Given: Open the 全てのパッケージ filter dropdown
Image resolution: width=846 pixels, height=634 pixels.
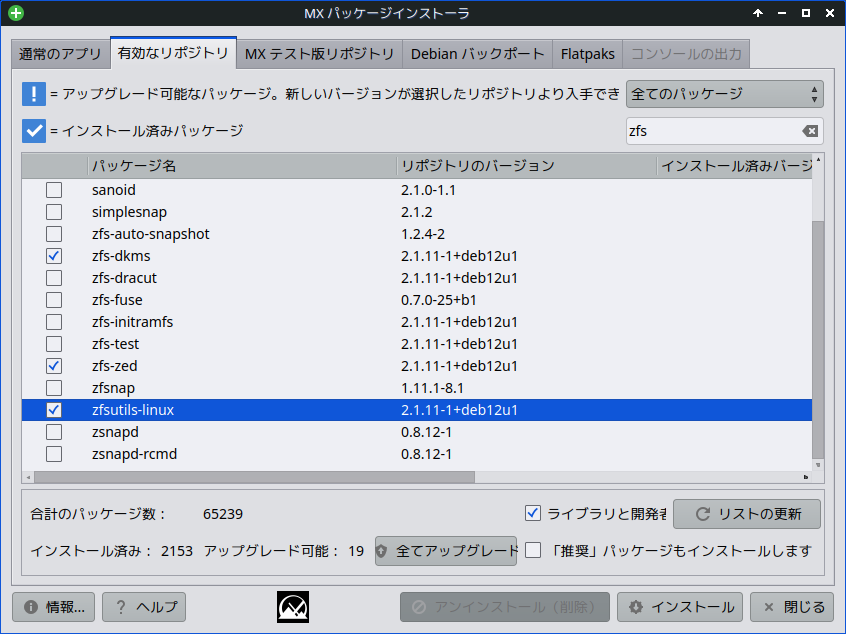Looking at the screenshot, I should tap(724, 93).
